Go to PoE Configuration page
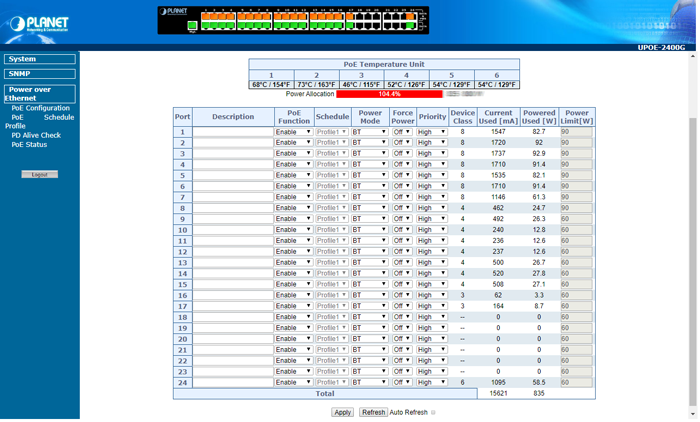The image size is (700, 422). pos(41,108)
